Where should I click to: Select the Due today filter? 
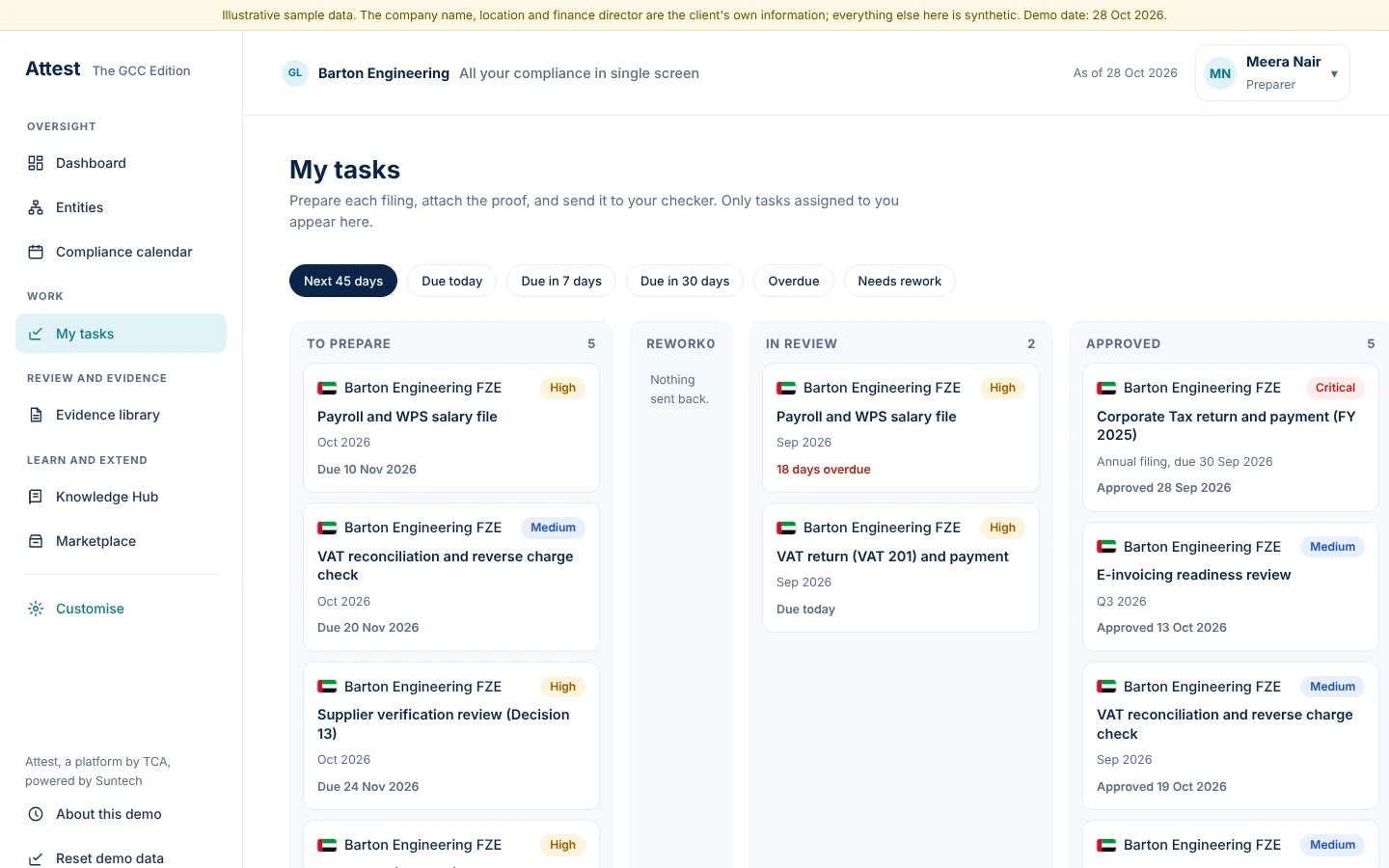[451, 281]
